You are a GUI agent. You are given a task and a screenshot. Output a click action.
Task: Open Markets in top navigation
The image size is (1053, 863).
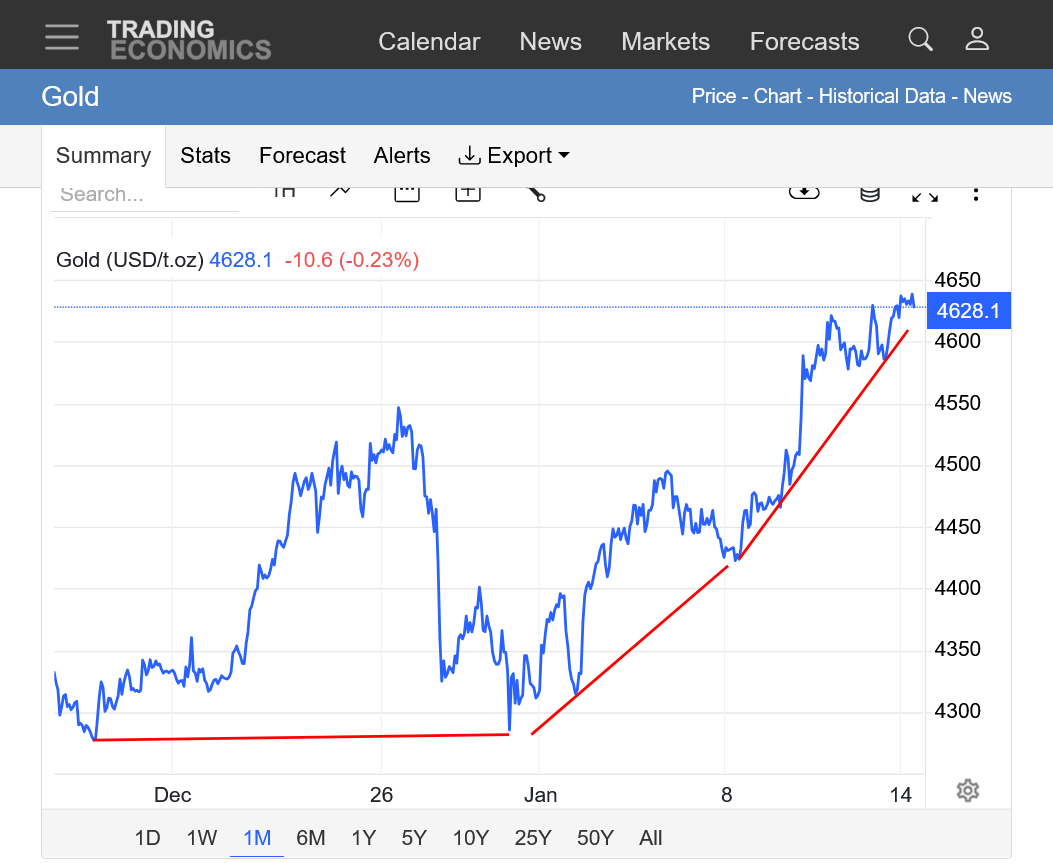pyautogui.click(x=665, y=42)
